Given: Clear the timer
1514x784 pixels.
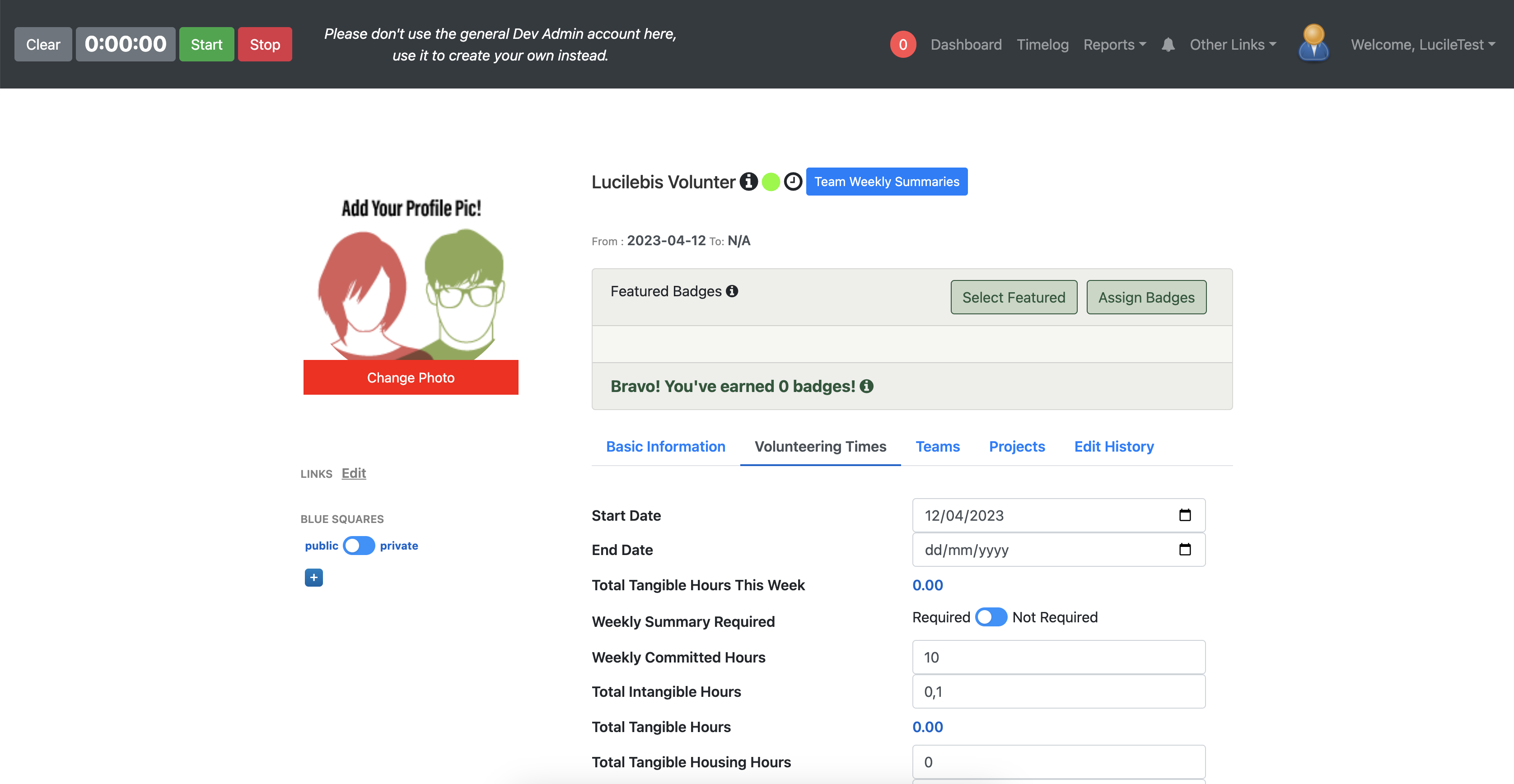Looking at the screenshot, I should (43, 44).
